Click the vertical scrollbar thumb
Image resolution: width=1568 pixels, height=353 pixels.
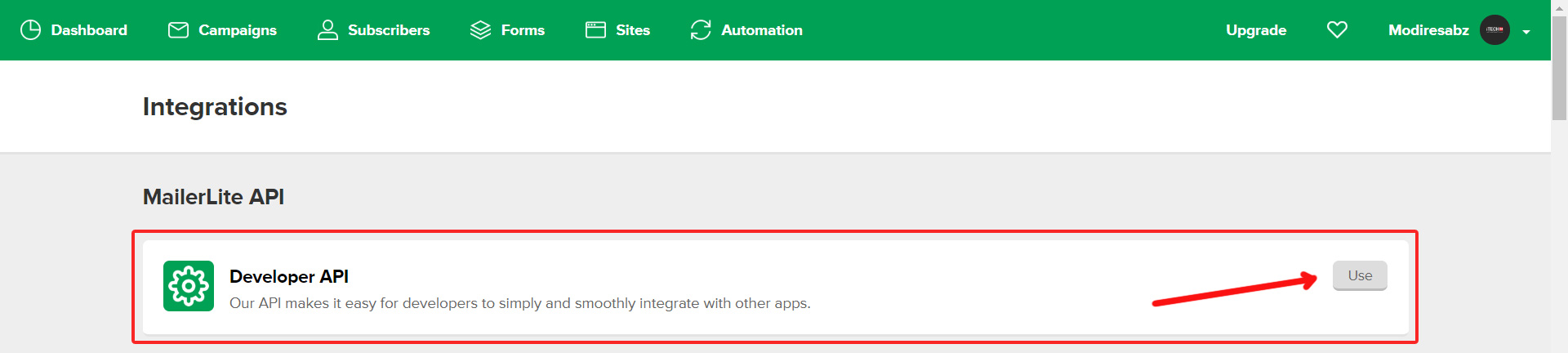pyautogui.click(x=1559, y=69)
